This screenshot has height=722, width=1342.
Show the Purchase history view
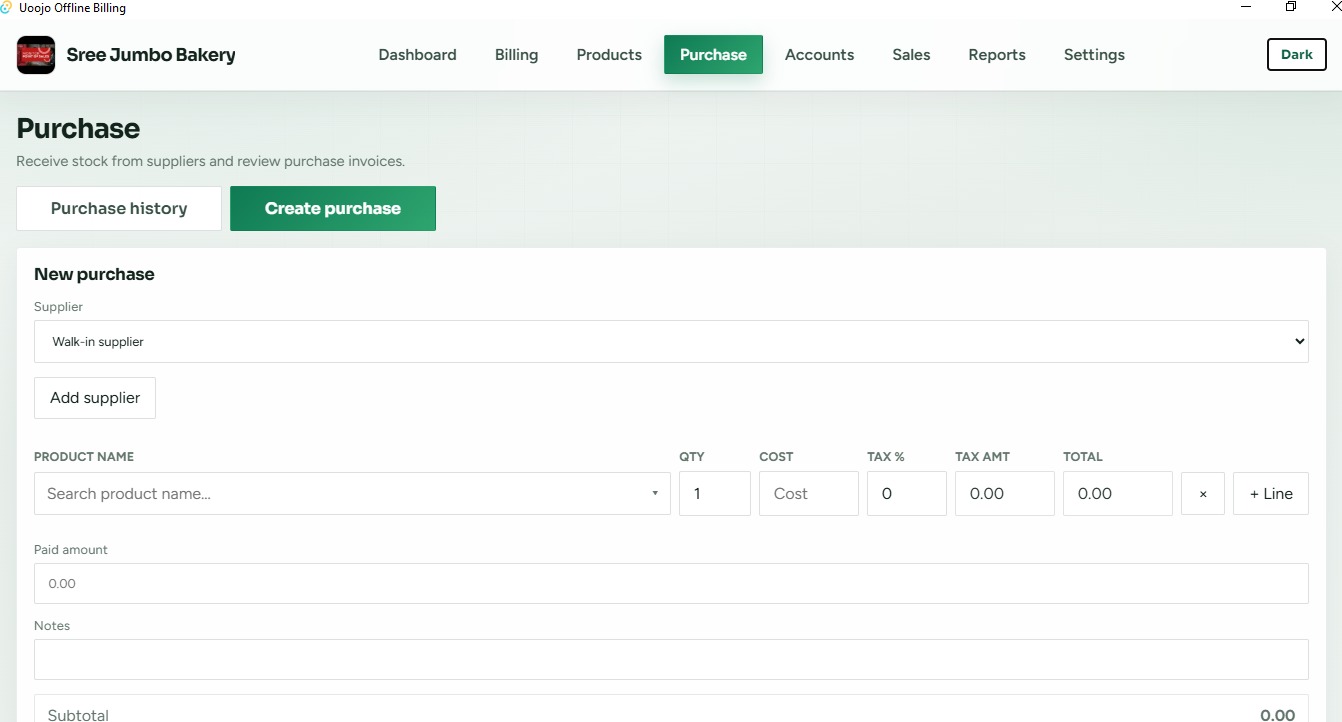(119, 208)
